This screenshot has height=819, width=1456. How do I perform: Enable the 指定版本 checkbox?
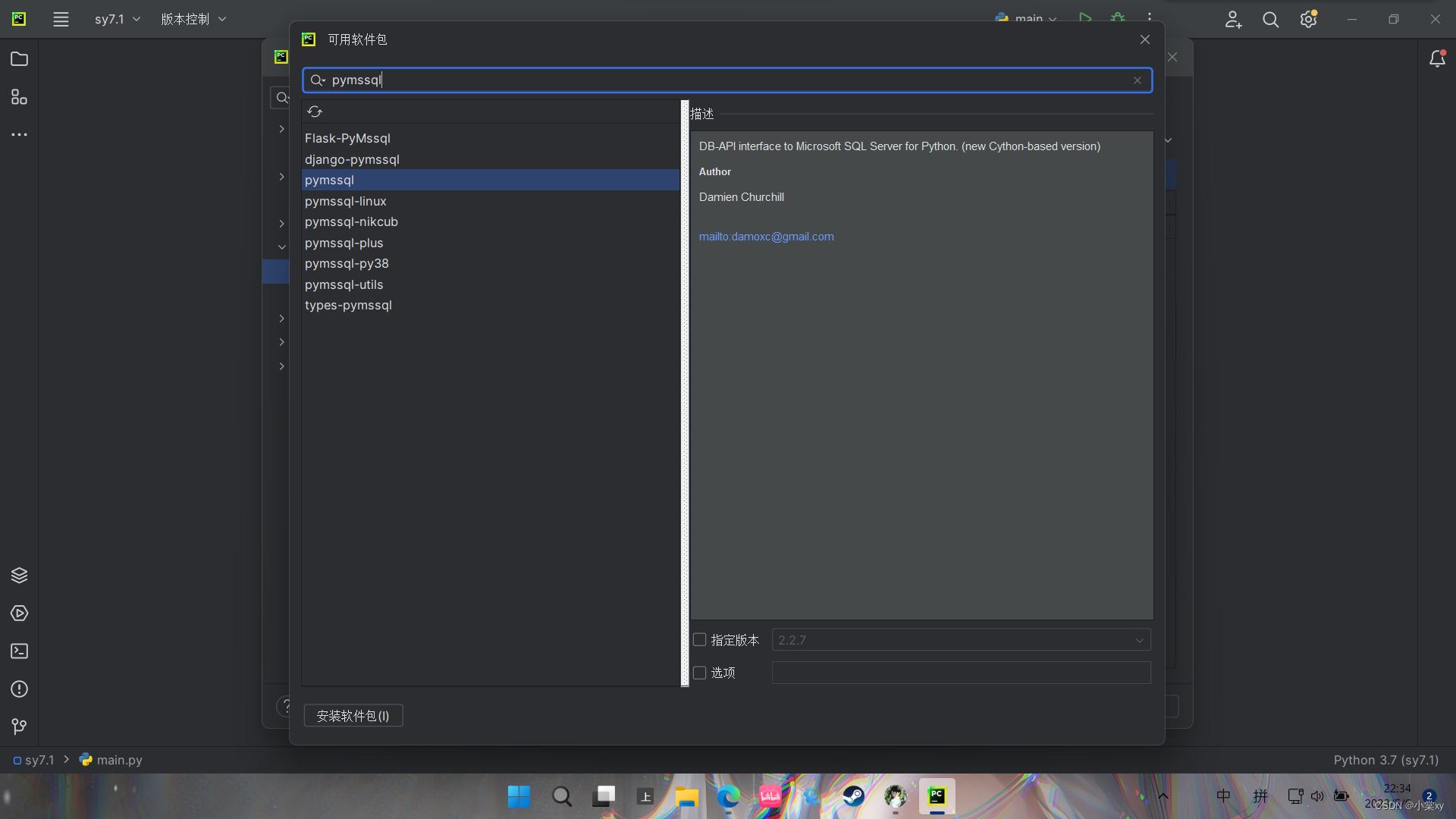700,640
